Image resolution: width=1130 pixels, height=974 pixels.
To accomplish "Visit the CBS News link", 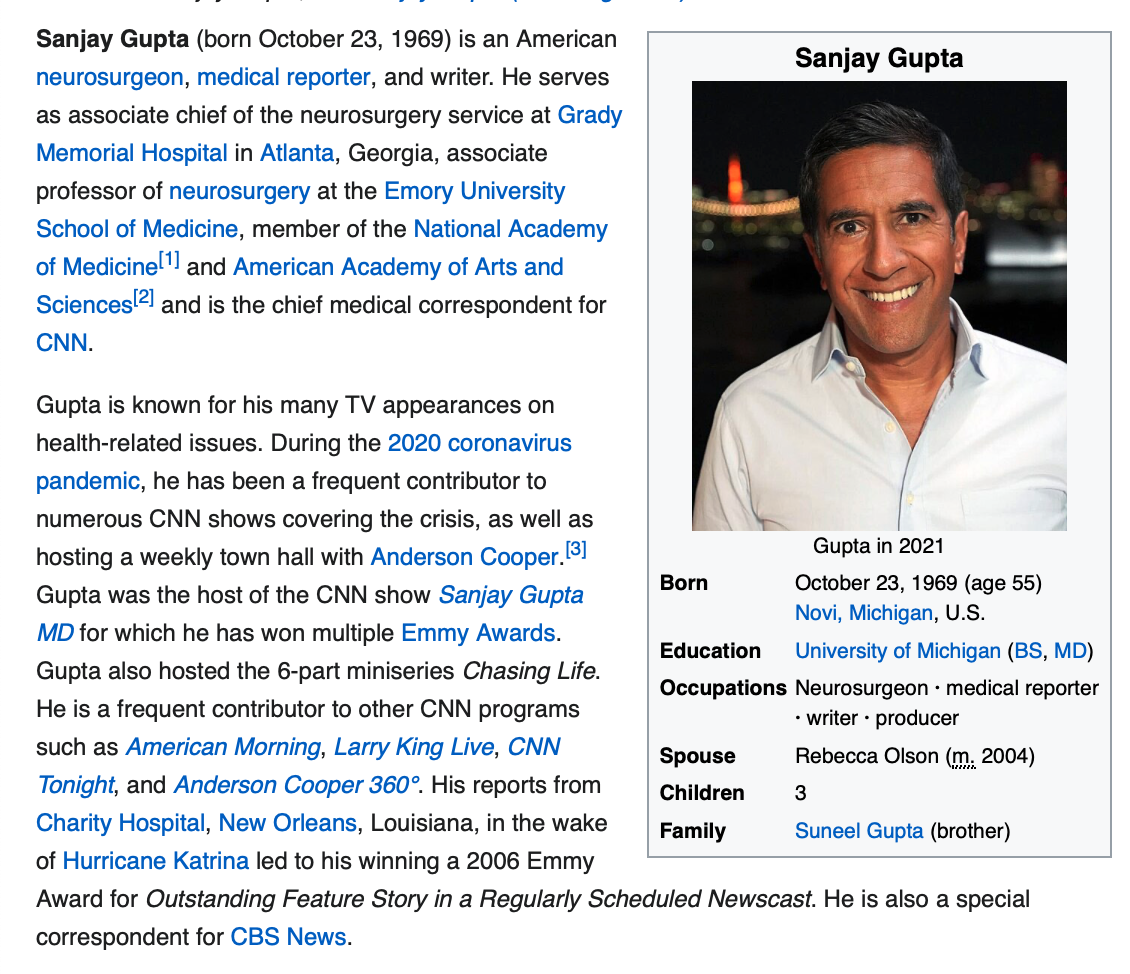I will point(288,937).
